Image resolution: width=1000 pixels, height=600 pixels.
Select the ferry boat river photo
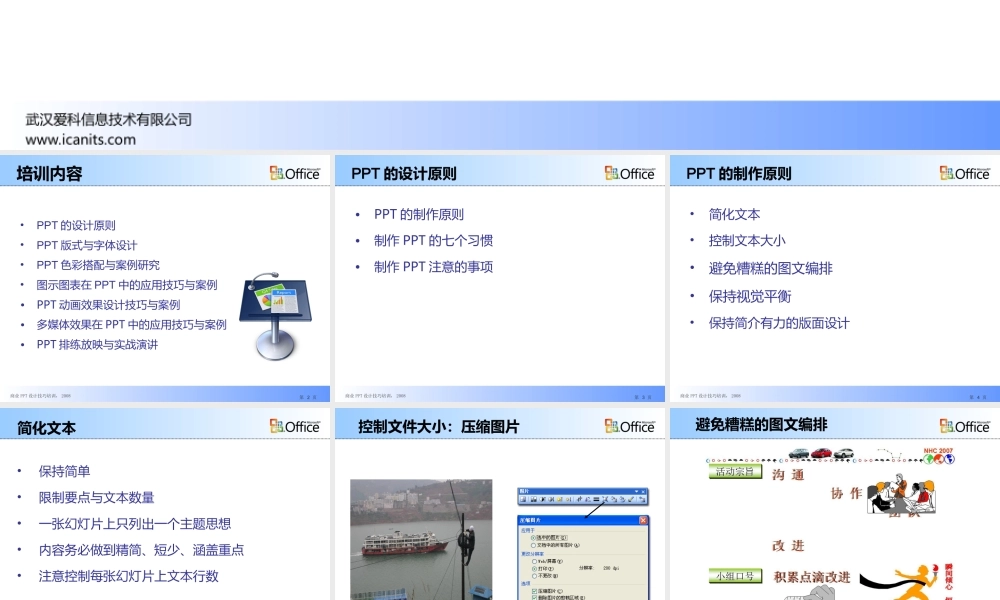tap(421, 539)
